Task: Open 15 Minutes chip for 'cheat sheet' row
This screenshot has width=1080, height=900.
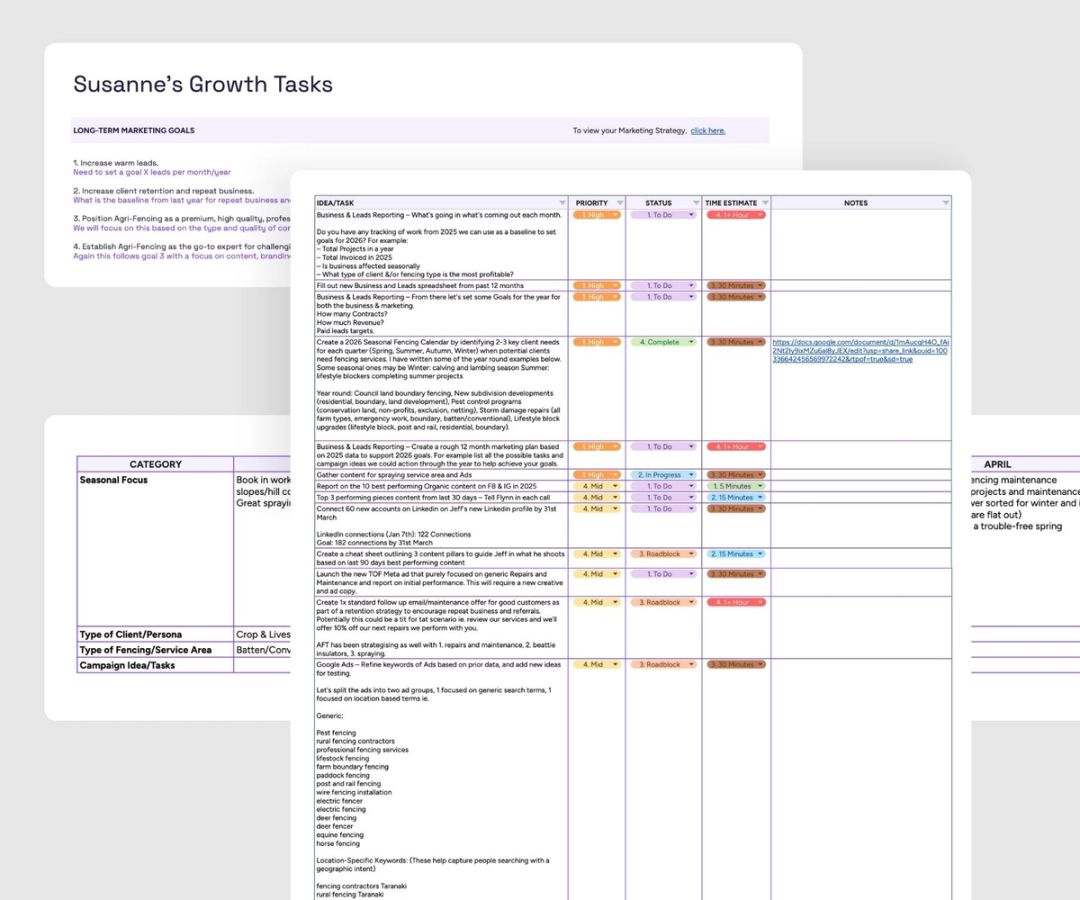Action: pyautogui.click(x=736, y=554)
